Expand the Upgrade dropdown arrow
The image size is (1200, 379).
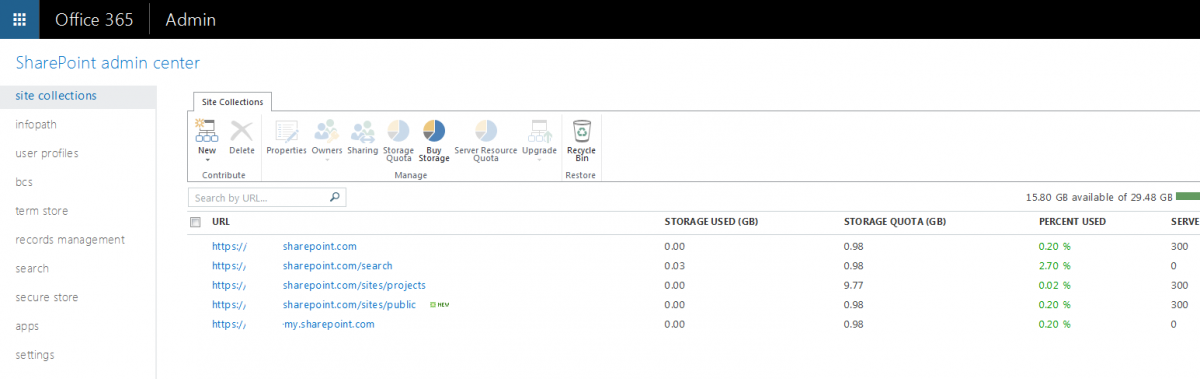[539, 159]
